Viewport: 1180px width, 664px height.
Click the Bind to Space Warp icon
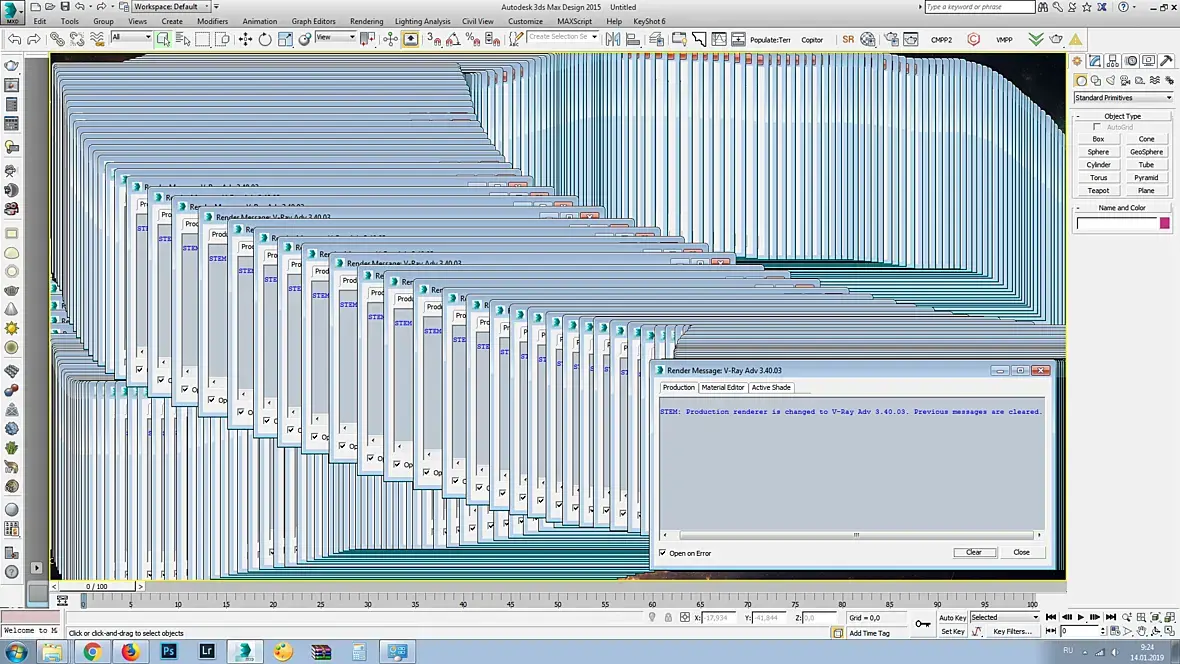tap(97, 39)
